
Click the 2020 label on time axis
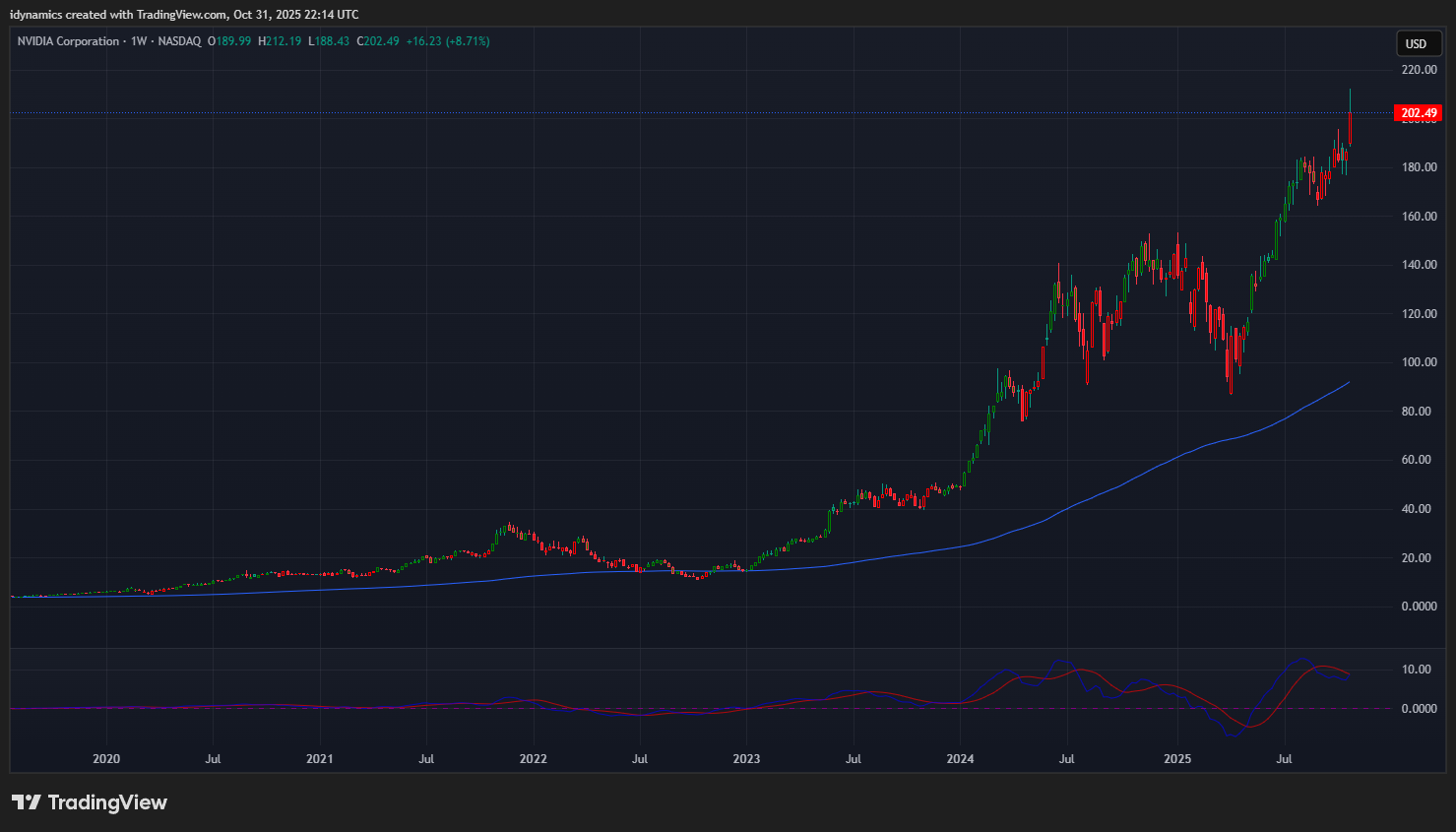click(106, 759)
